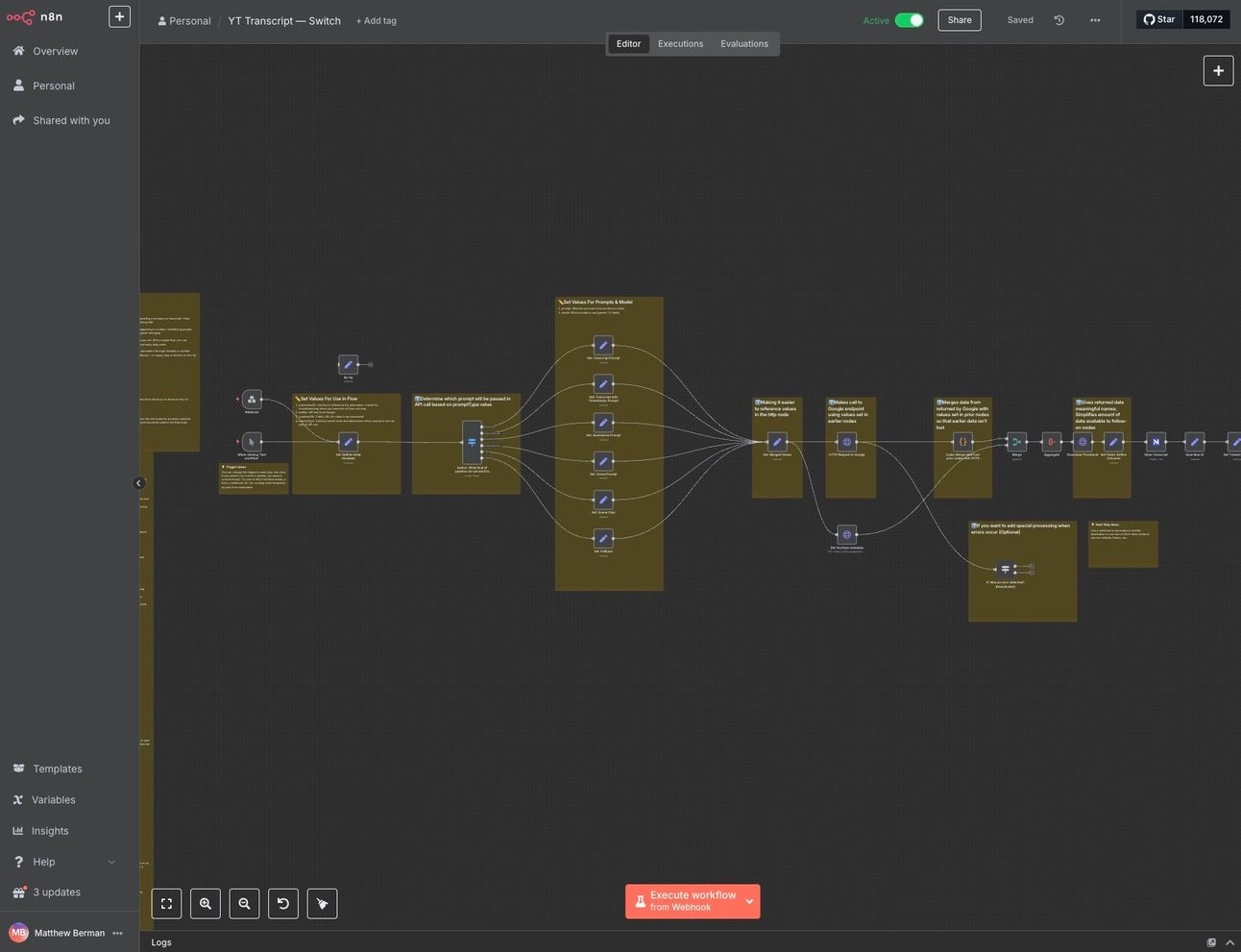Select the Switch node on canvas

click(472, 442)
